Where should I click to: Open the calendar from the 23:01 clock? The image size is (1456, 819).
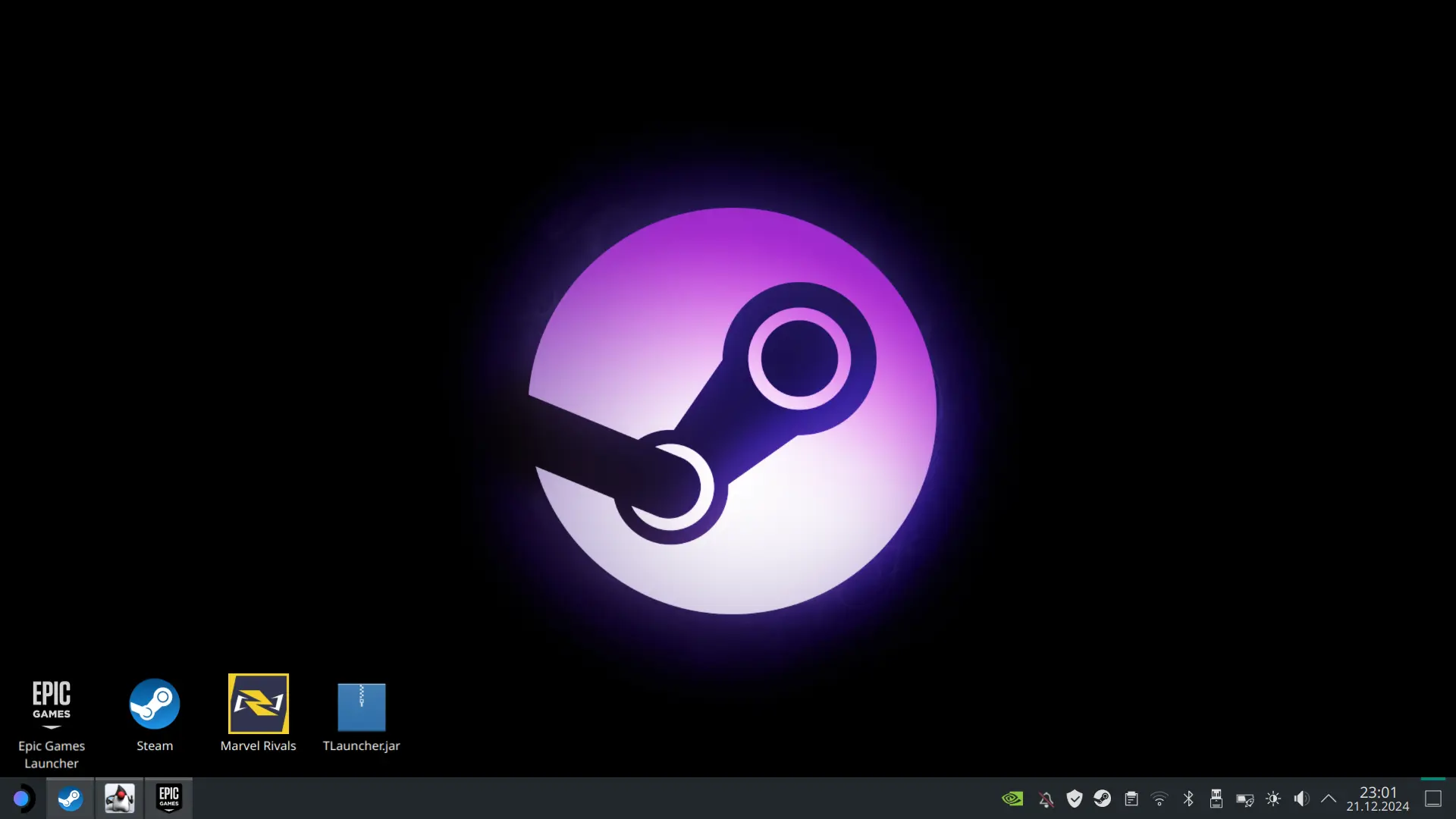[x=1378, y=799]
